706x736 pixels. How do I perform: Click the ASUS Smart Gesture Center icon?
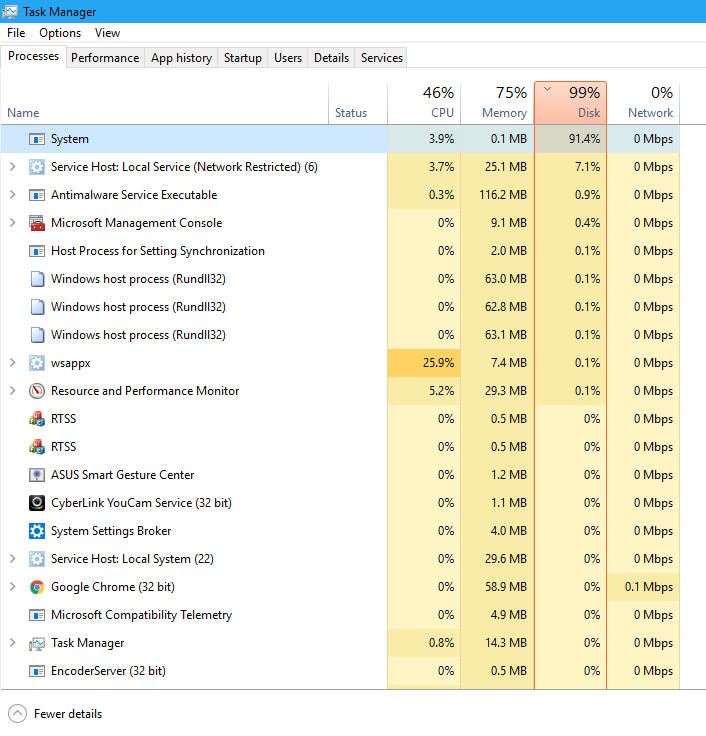coord(37,475)
